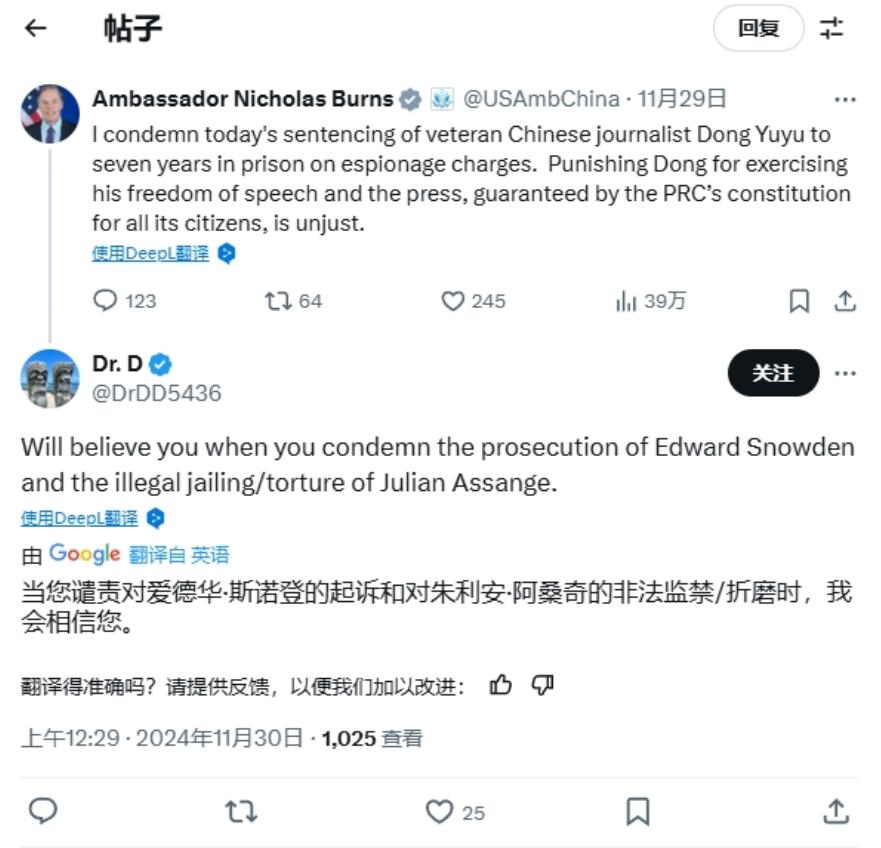Screen dimensions: 881x848
Task: Bookmark Dr. D's reply post
Action: 638,811
